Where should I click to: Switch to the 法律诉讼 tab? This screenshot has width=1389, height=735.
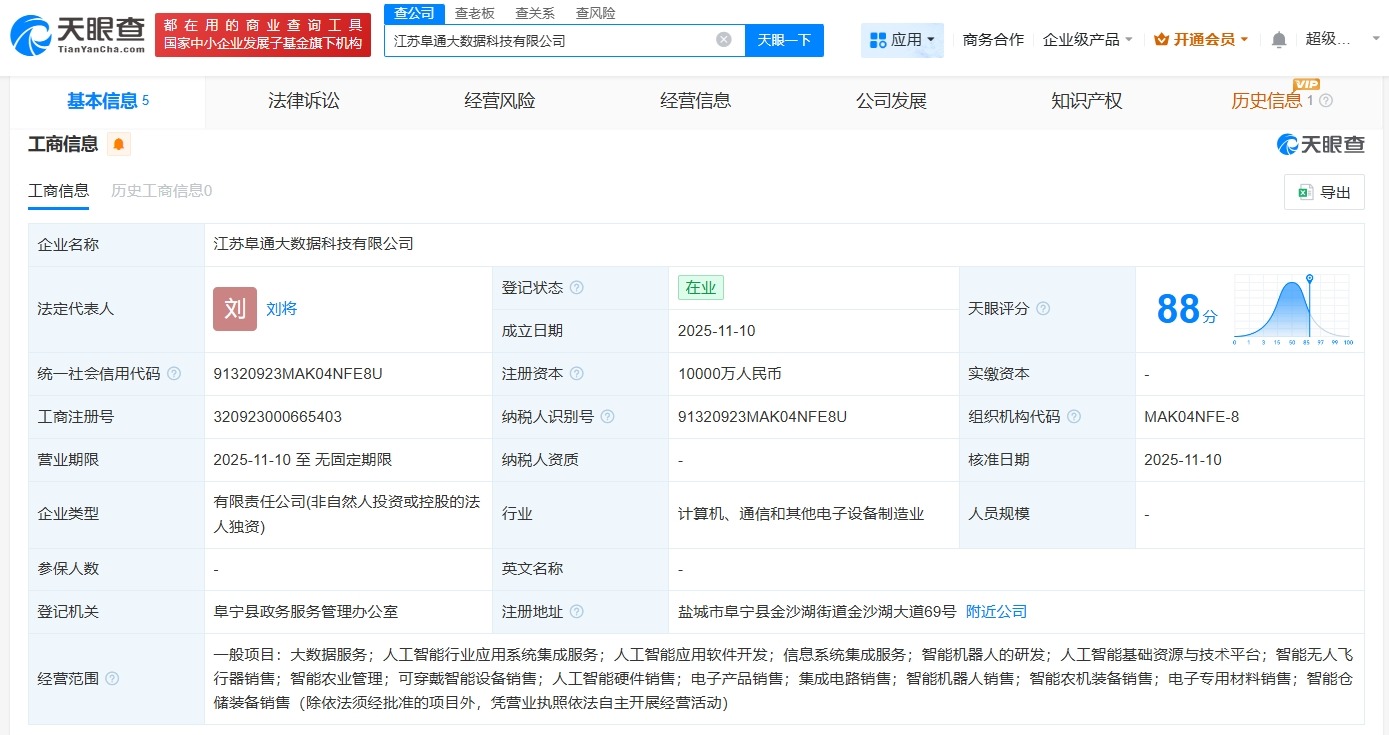coord(304,100)
